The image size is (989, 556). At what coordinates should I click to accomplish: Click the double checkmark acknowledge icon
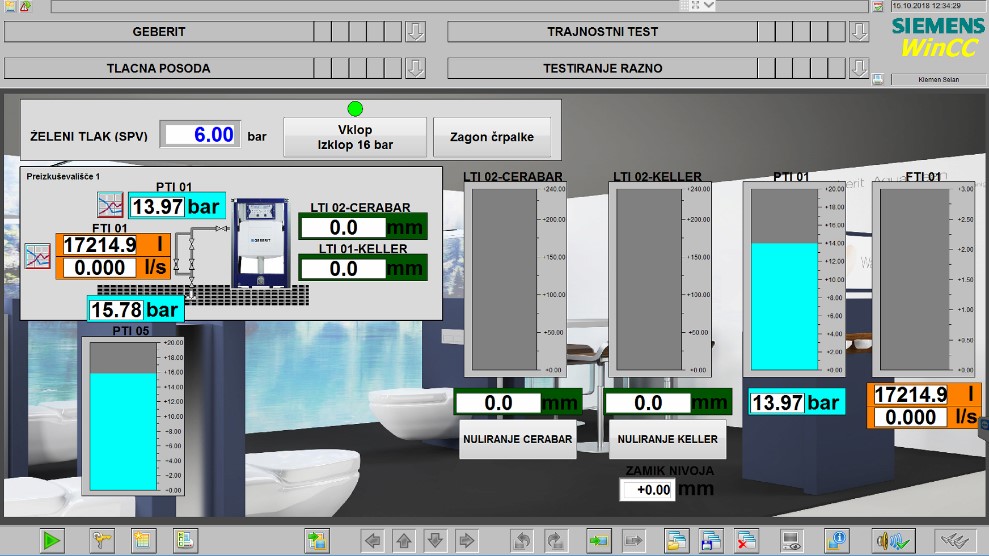click(955, 540)
